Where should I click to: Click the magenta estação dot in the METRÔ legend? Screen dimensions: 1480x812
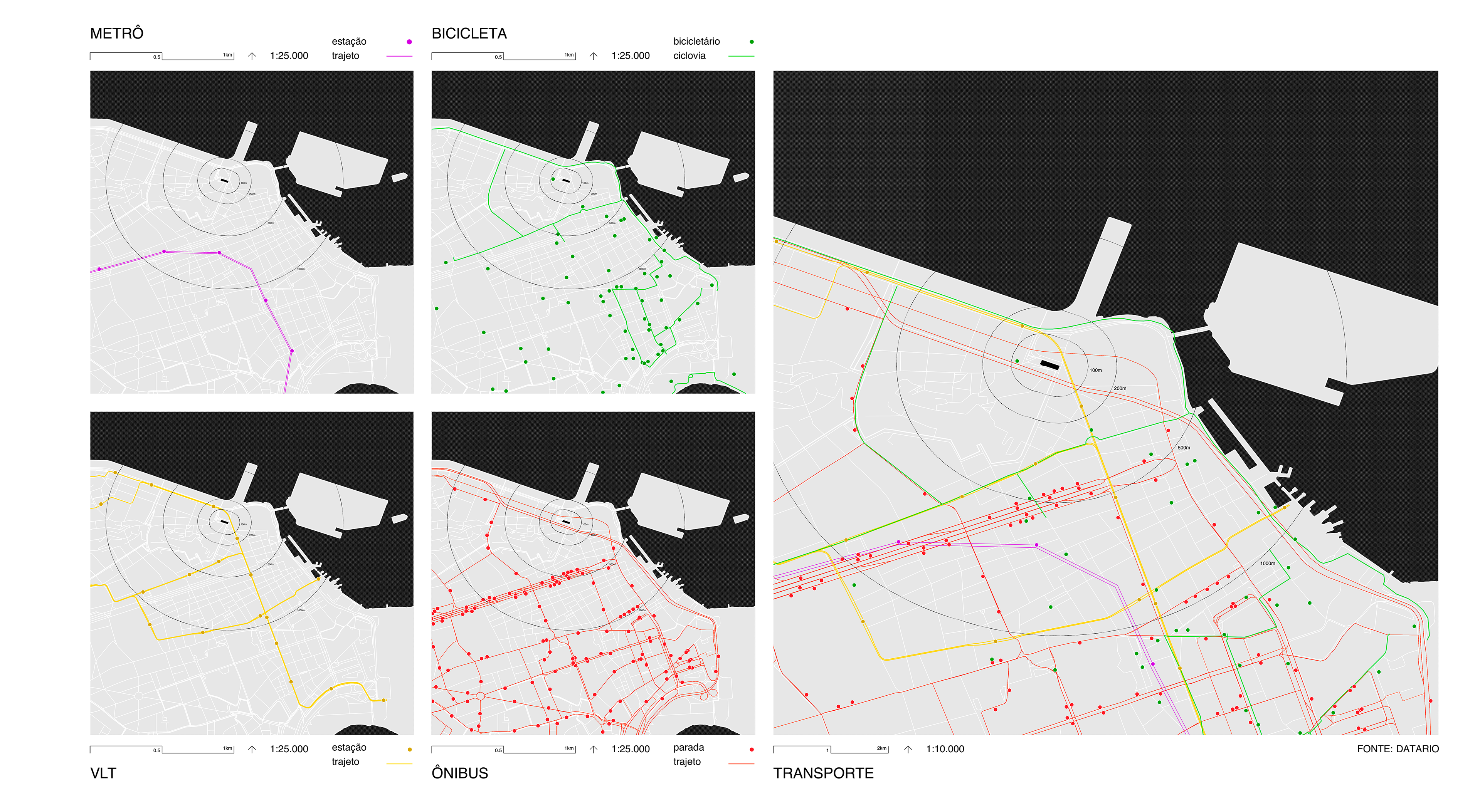[409, 42]
